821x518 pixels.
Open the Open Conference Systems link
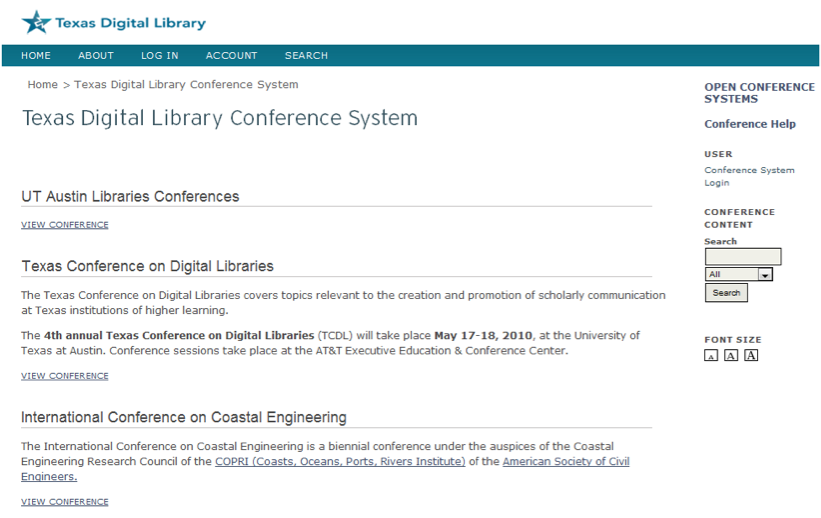pyautogui.click(x=758, y=93)
